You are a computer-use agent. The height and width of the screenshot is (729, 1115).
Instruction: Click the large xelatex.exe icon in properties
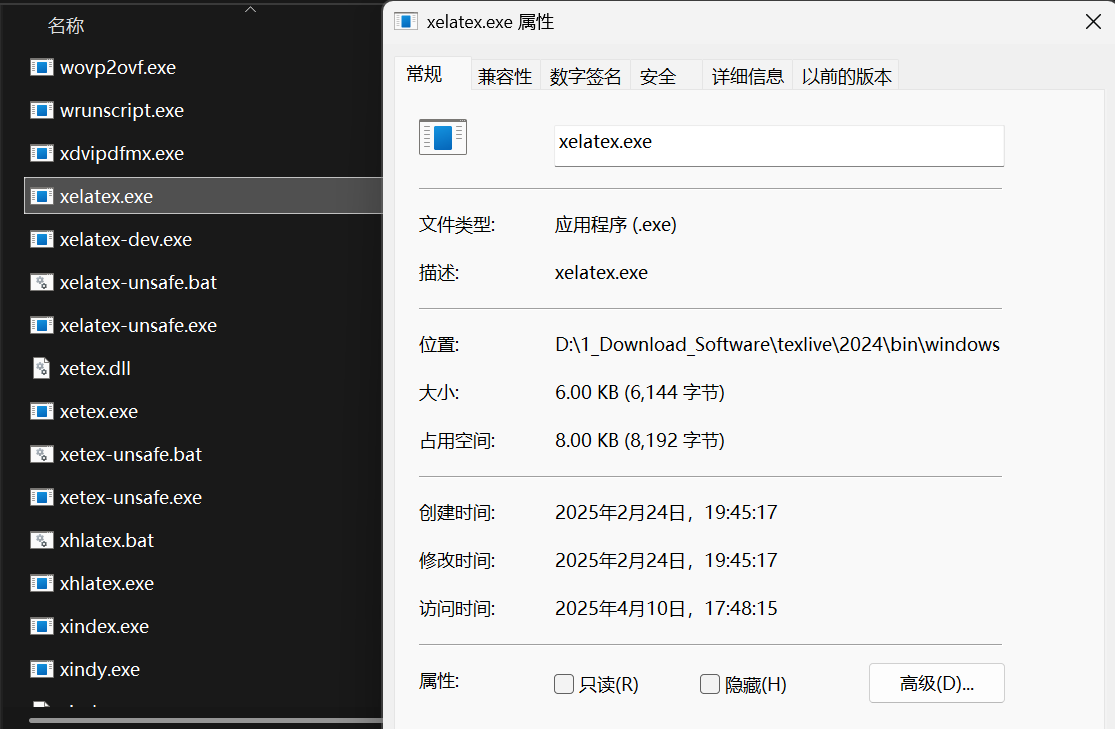tap(443, 138)
